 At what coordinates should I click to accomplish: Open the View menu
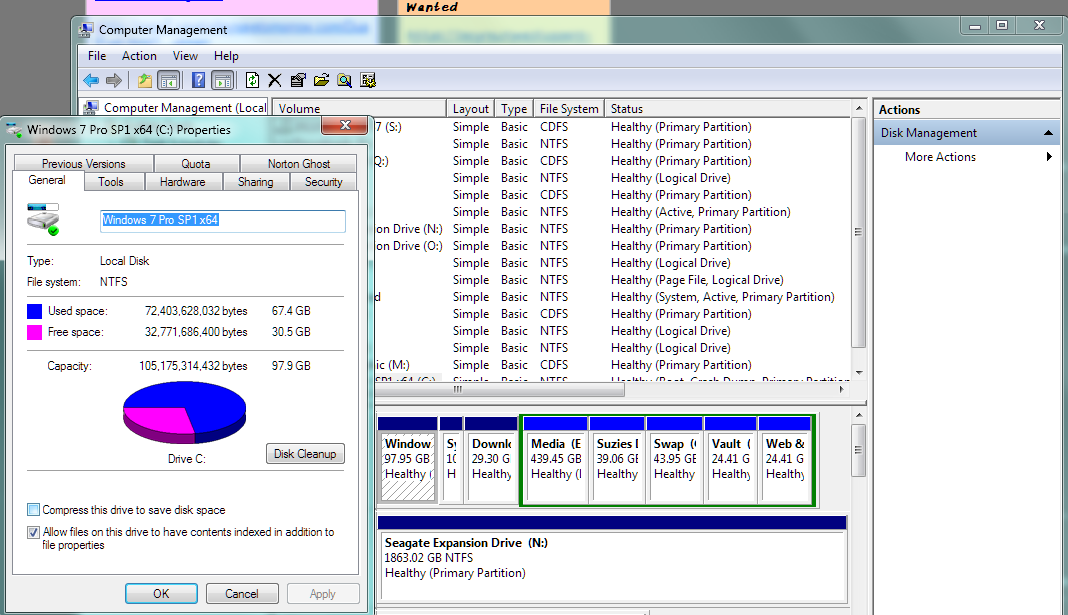[185, 56]
